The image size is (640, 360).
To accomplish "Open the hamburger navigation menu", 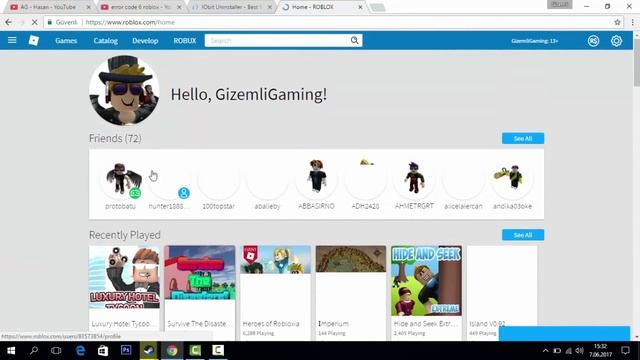I will (12, 40).
